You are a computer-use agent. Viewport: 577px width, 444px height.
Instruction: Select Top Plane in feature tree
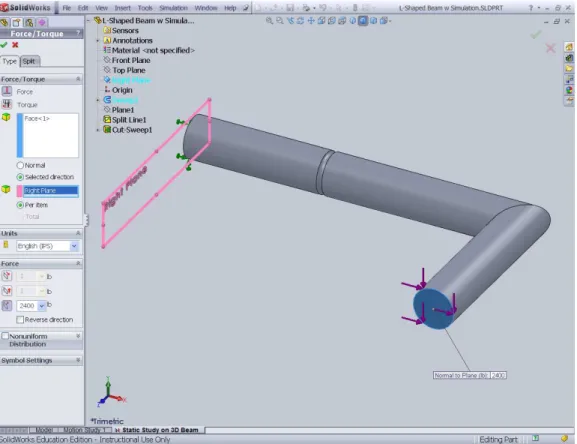129,70
